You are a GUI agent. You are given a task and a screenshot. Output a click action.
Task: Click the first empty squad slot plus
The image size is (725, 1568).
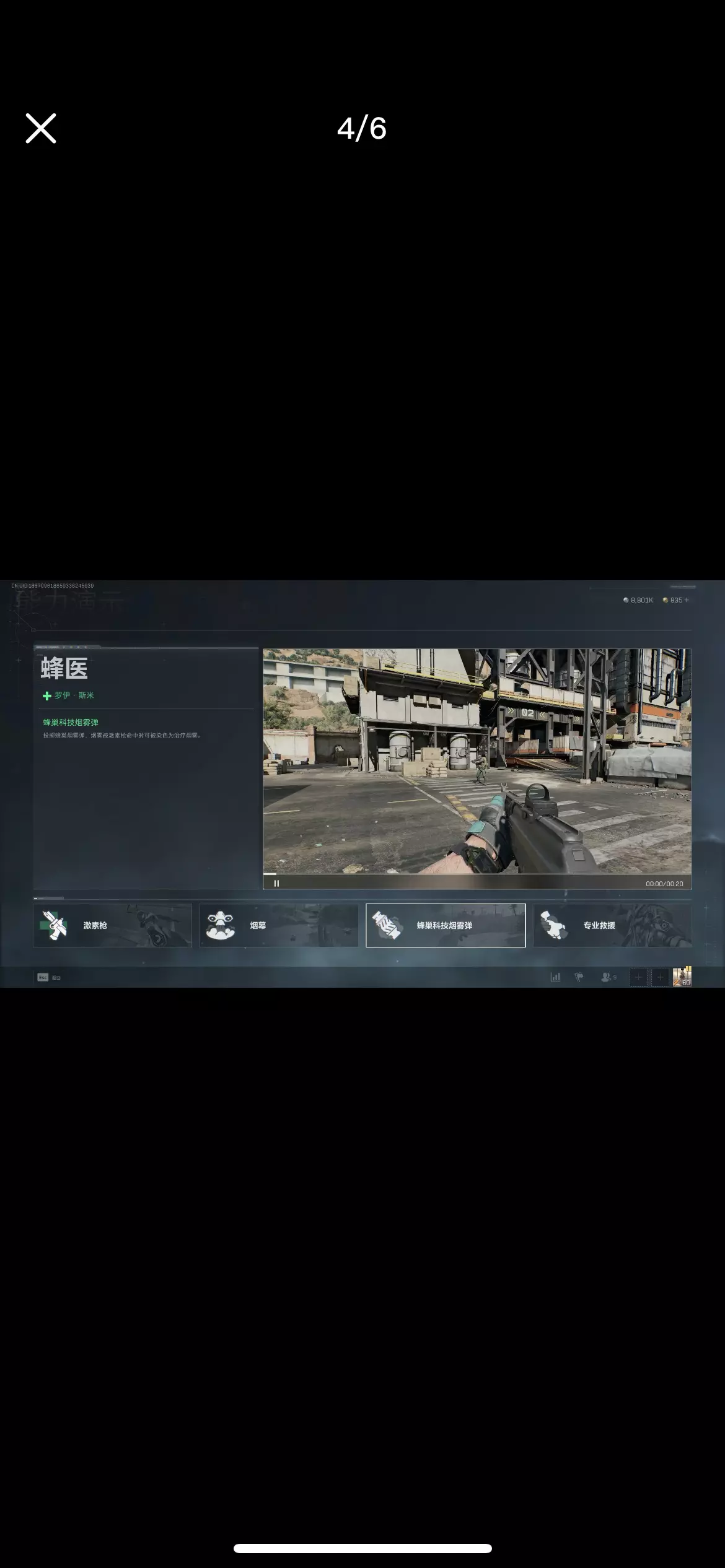(639, 977)
